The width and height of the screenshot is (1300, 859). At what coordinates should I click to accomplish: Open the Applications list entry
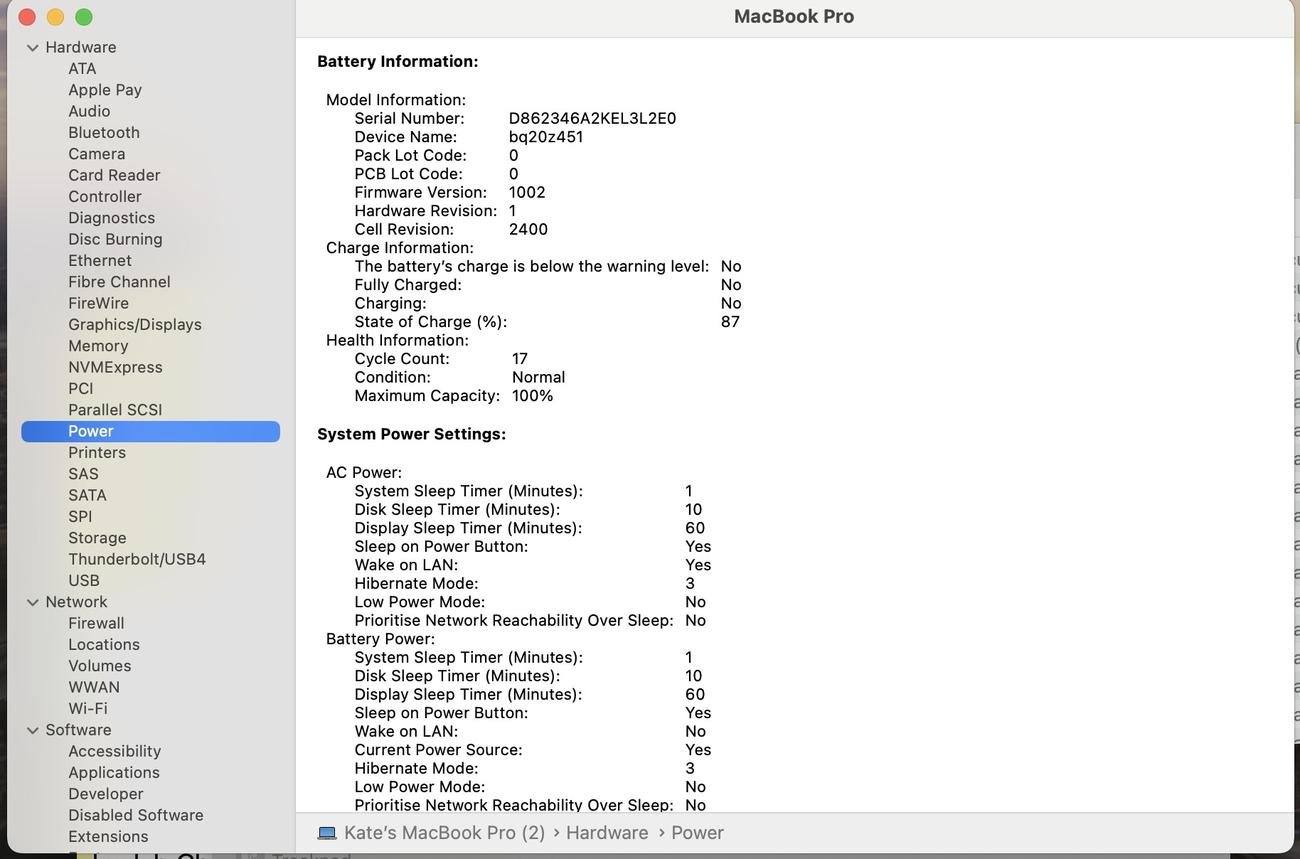tap(114, 773)
